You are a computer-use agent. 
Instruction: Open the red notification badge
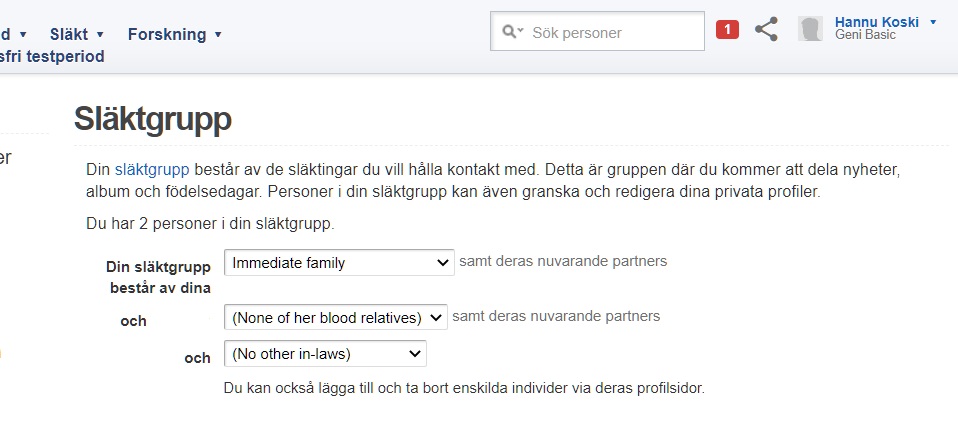pyautogui.click(x=727, y=30)
